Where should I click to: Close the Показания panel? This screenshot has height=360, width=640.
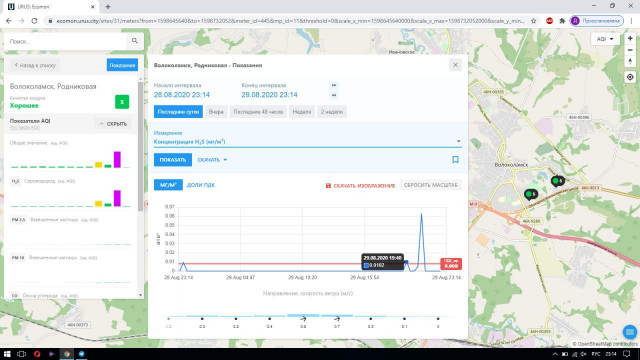[x=456, y=65]
